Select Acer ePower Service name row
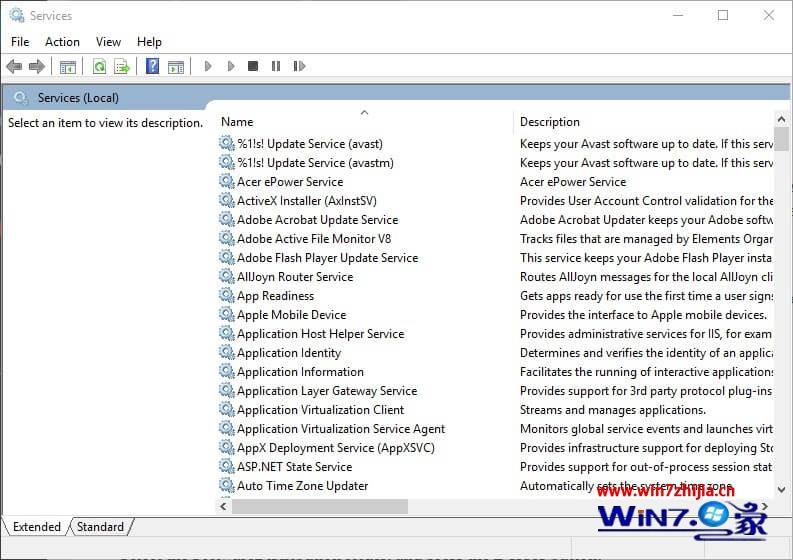 290,182
